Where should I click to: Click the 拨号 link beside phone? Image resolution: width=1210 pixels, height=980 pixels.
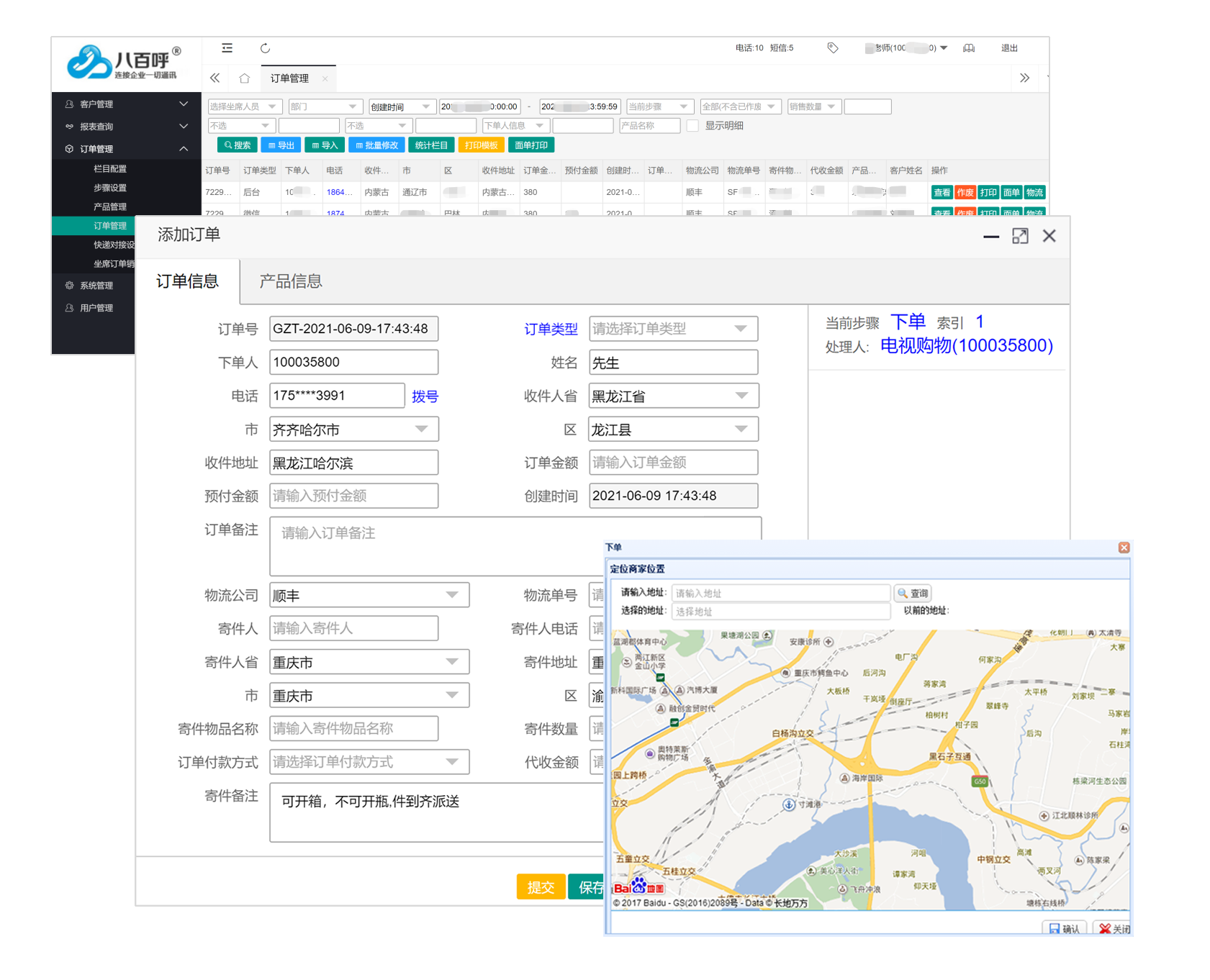[x=425, y=396]
